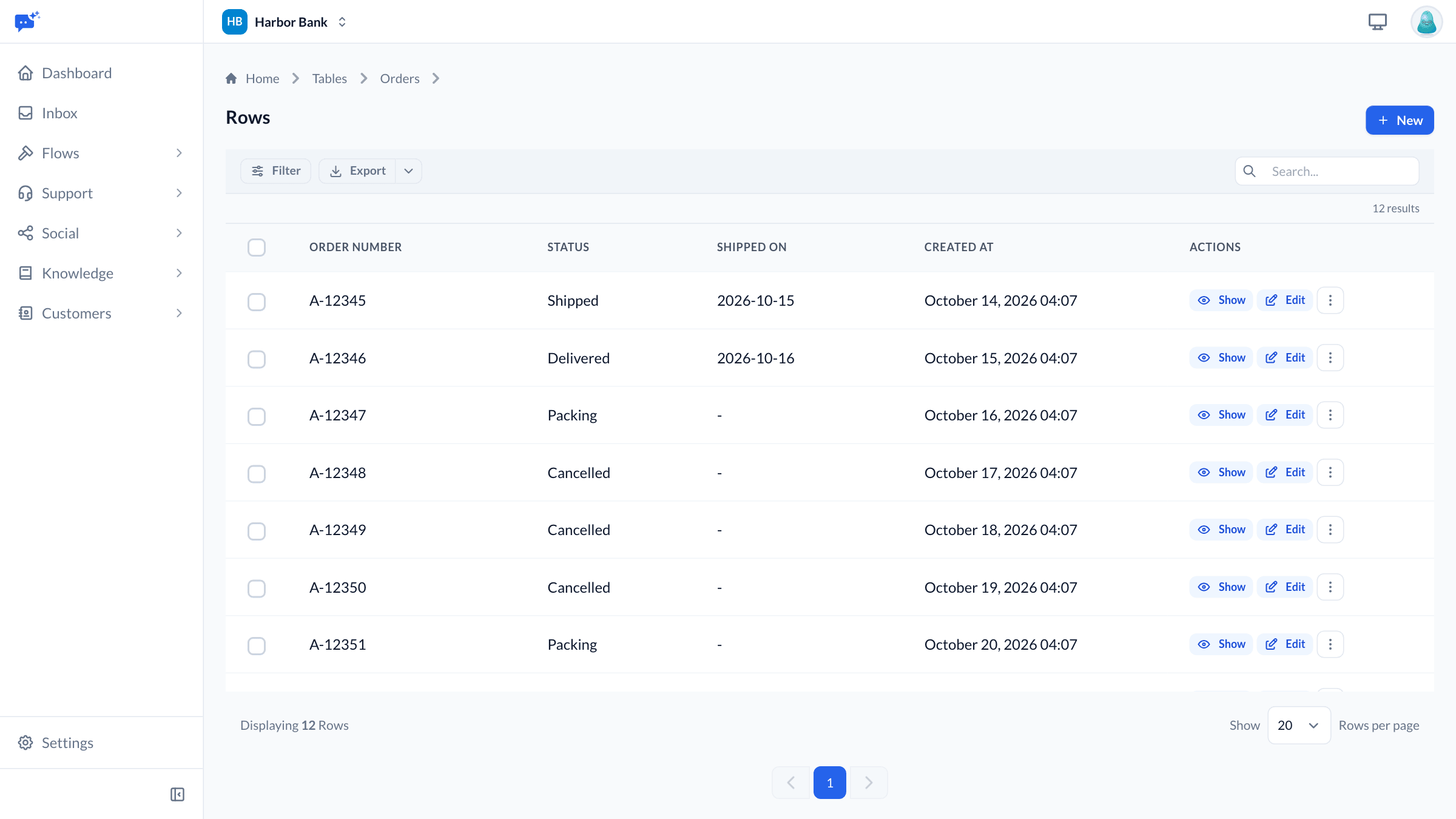The image size is (1456, 819).
Task: Check the box for order A-12346
Action: [x=257, y=359]
